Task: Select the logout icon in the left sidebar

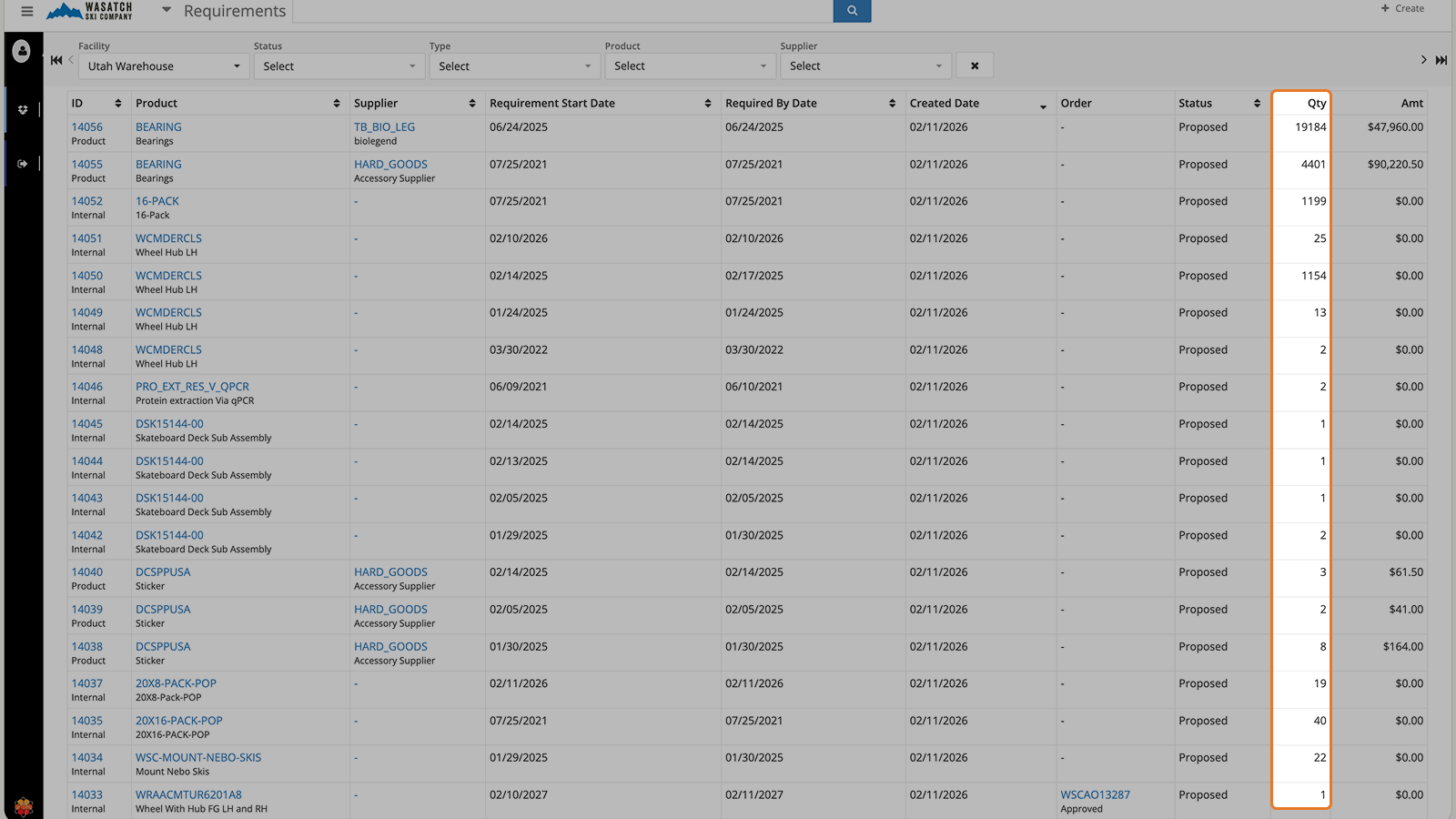Action: point(22,163)
